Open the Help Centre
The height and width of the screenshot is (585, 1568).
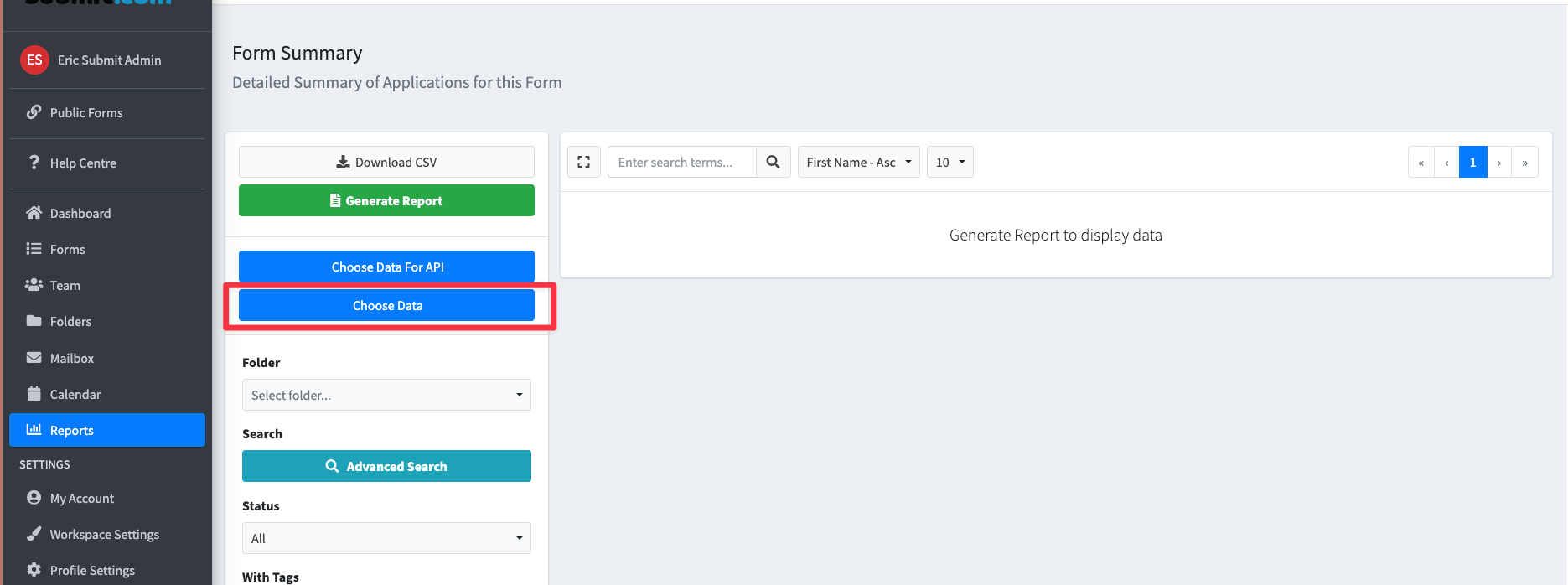(82, 163)
